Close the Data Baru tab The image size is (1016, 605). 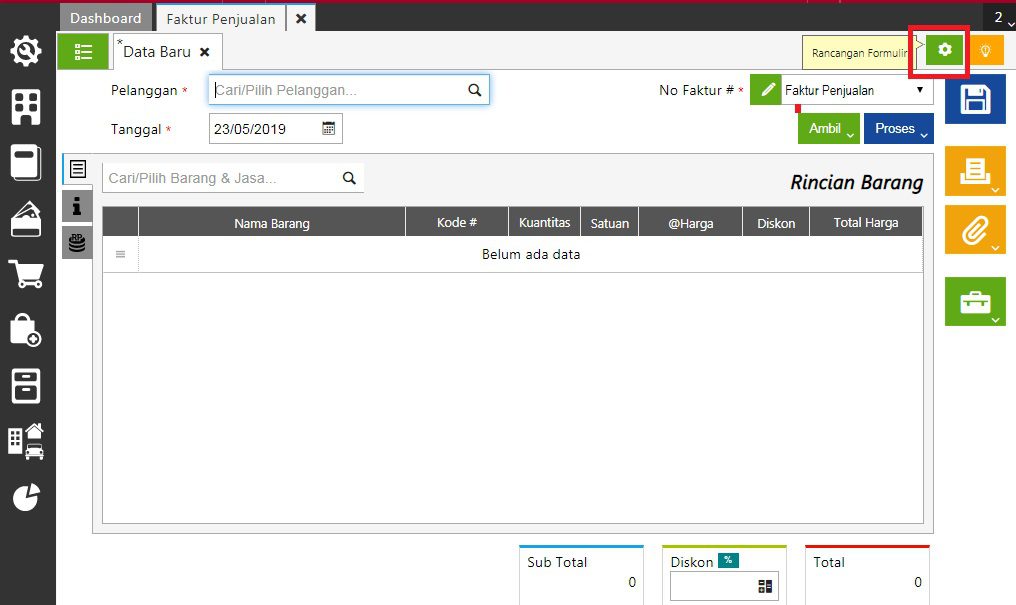pos(205,52)
